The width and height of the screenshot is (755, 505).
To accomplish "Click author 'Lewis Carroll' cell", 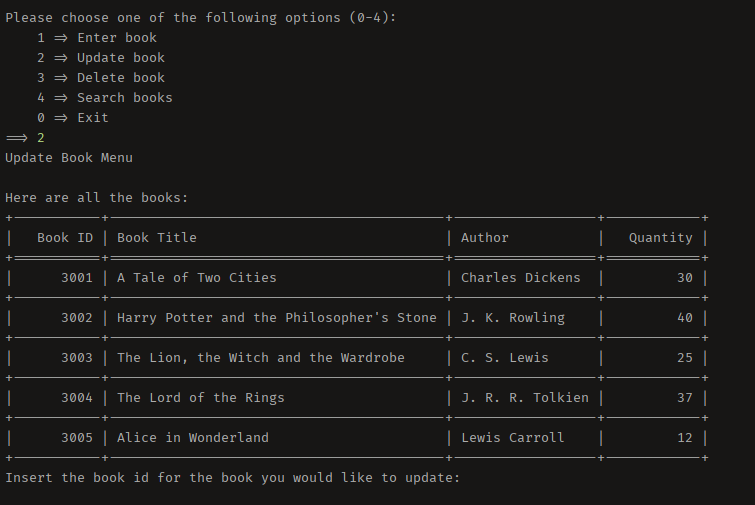I will [513, 438].
